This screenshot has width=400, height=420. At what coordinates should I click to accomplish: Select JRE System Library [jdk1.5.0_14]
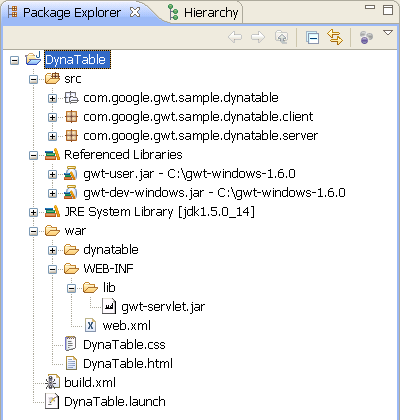pyautogui.click(x=159, y=212)
